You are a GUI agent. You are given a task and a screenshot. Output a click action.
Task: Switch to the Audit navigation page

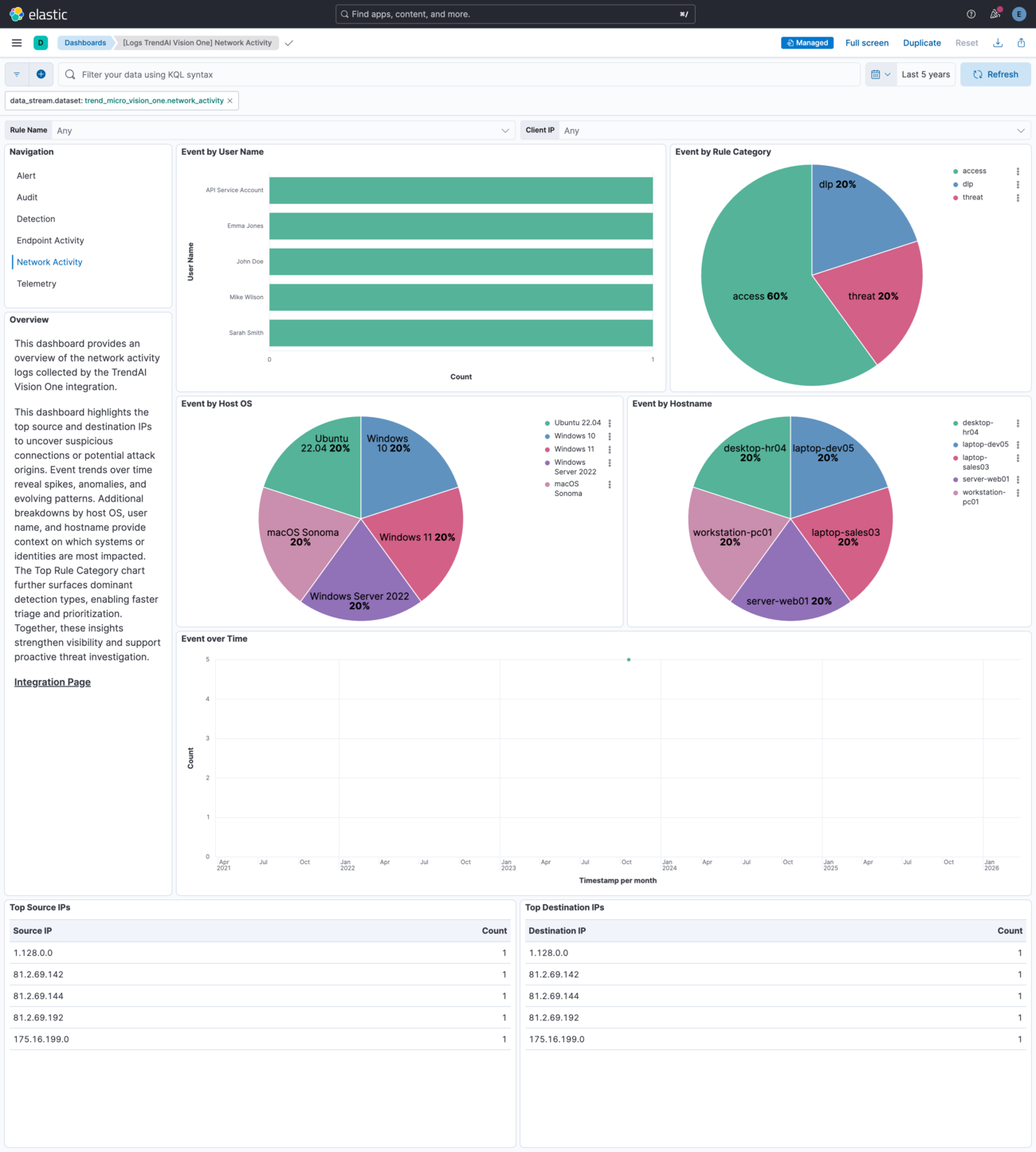(x=27, y=197)
